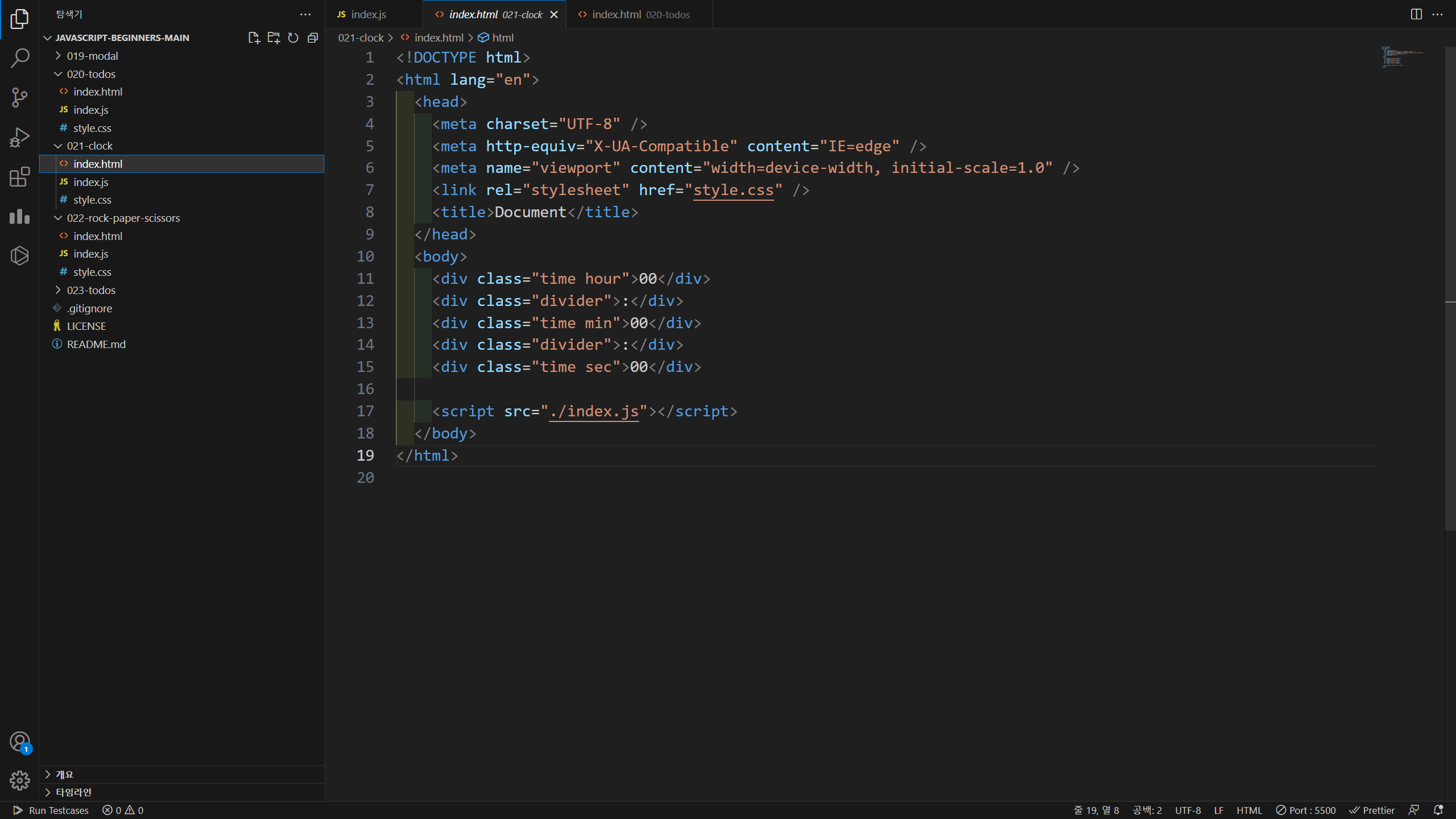Refresh the explorer file tree
1456x819 pixels.
(293, 38)
